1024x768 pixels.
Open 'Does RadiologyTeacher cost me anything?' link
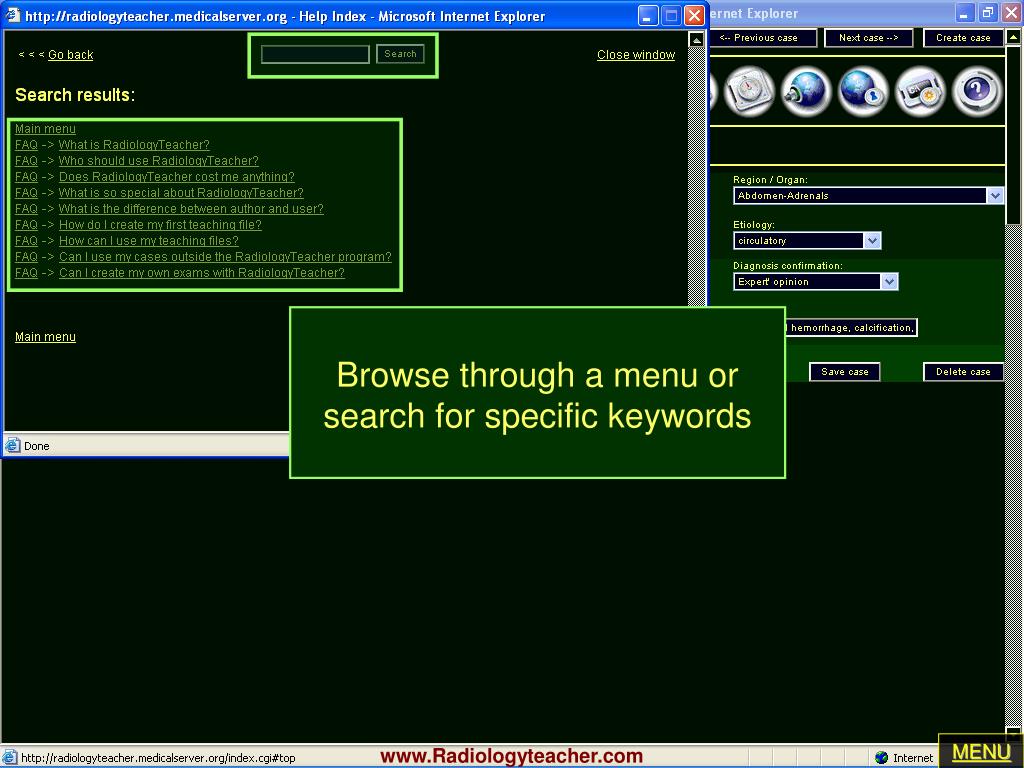pos(176,177)
